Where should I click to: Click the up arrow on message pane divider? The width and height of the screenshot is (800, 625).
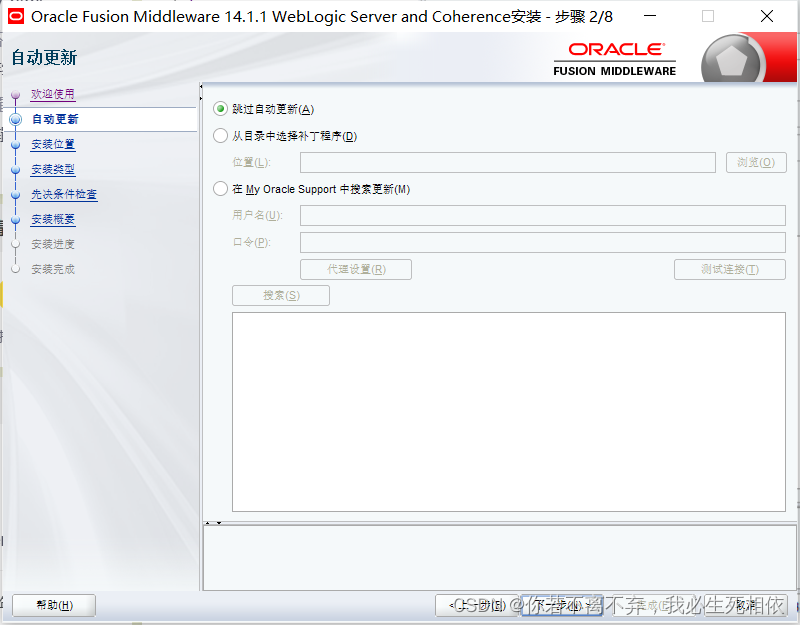click(208, 523)
